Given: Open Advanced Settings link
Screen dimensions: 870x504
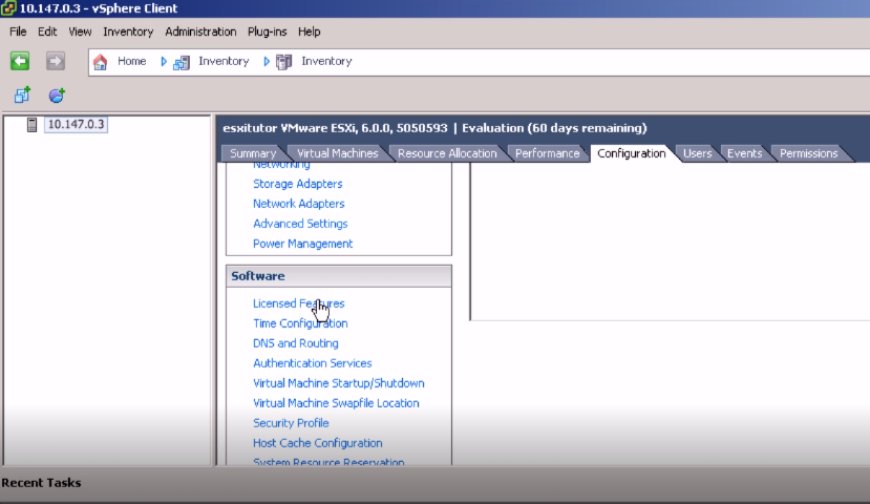Looking at the screenshot, I should point(300,224).
